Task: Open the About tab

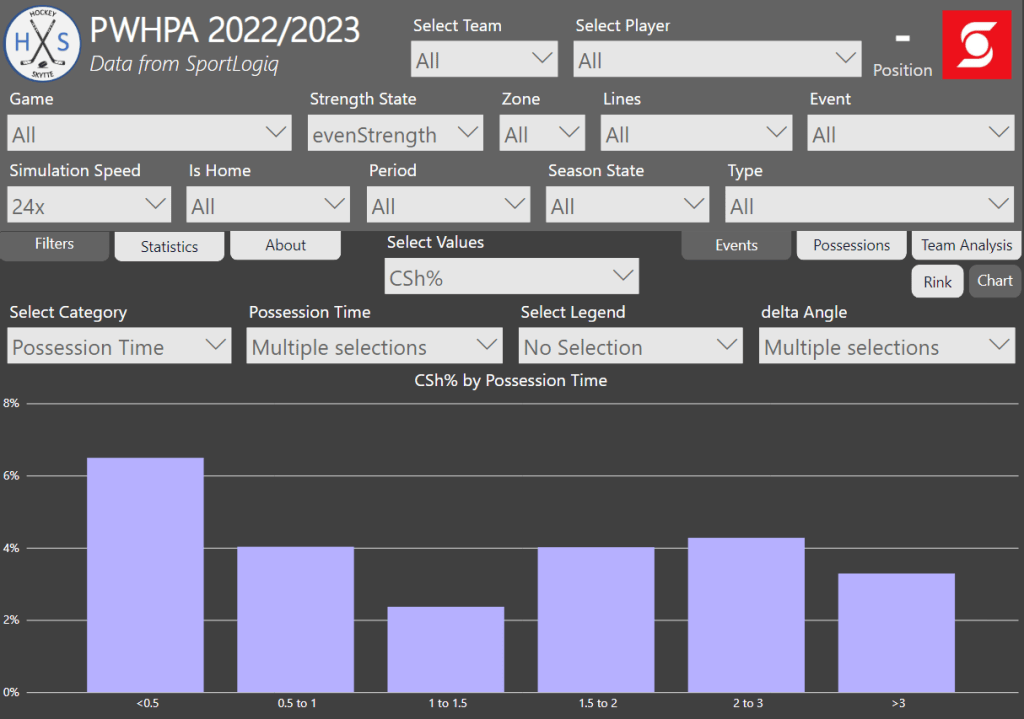Action: 285,245
